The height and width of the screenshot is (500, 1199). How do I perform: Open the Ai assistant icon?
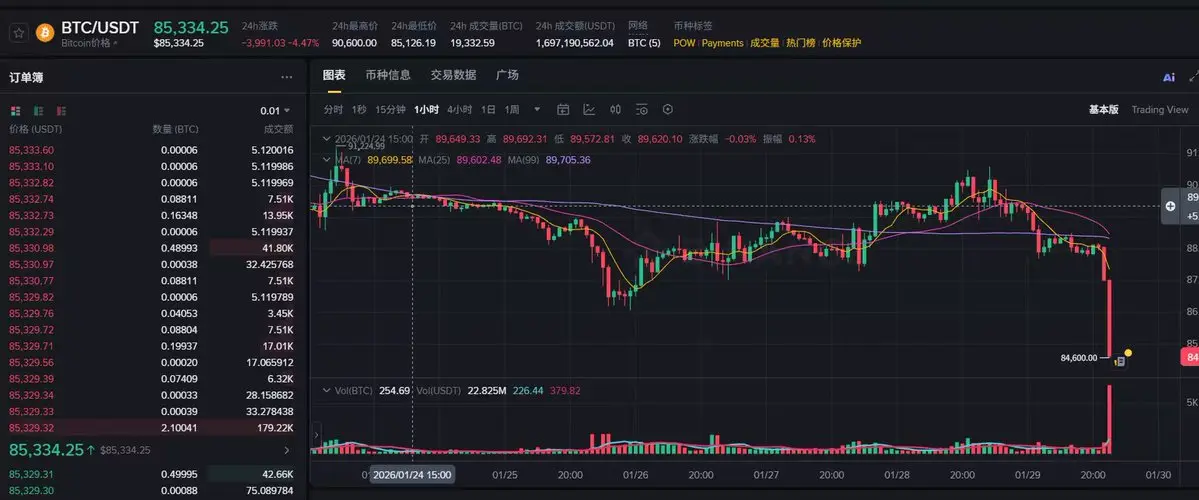point(1168,77)
